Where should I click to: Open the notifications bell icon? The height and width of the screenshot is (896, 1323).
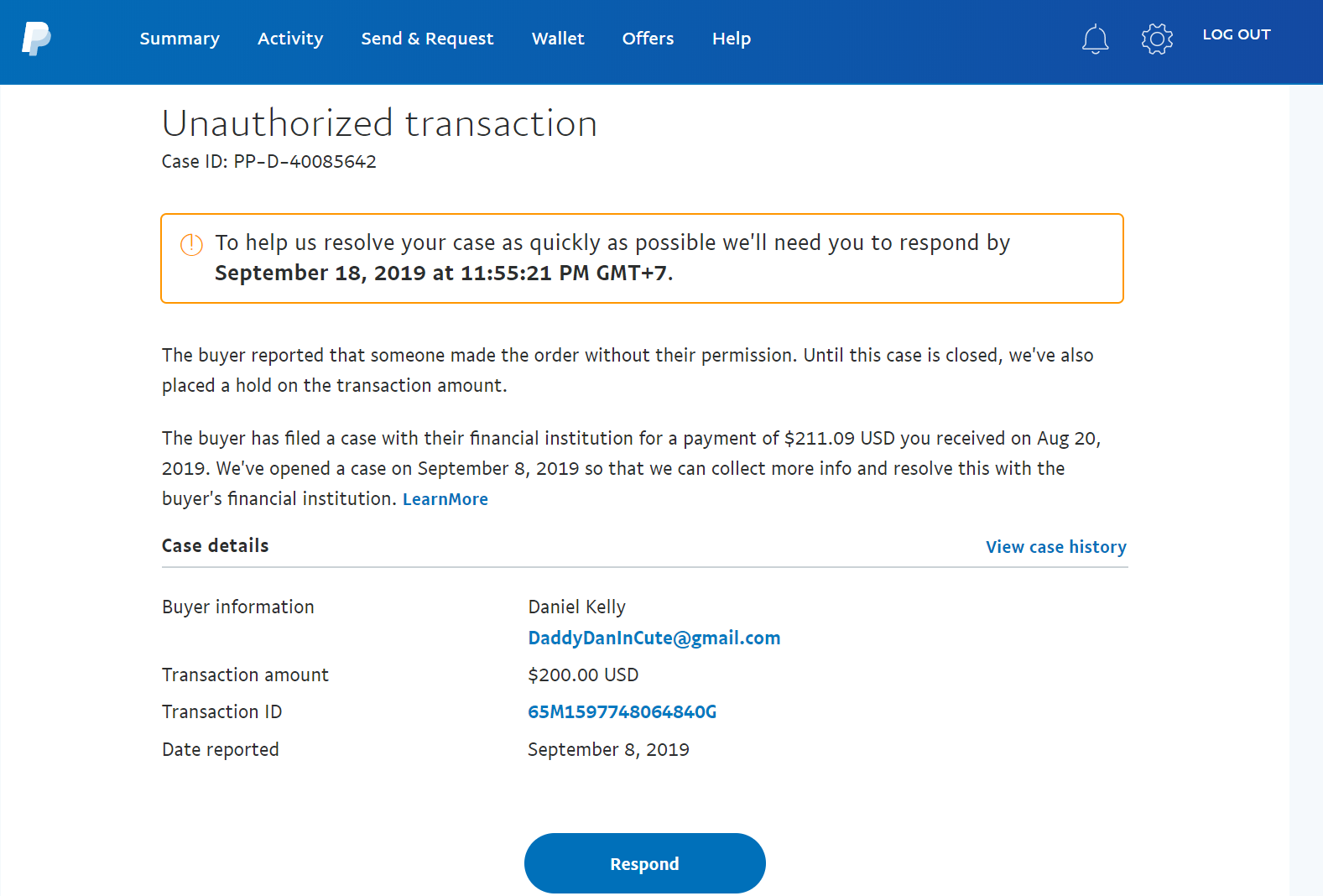1095,39
